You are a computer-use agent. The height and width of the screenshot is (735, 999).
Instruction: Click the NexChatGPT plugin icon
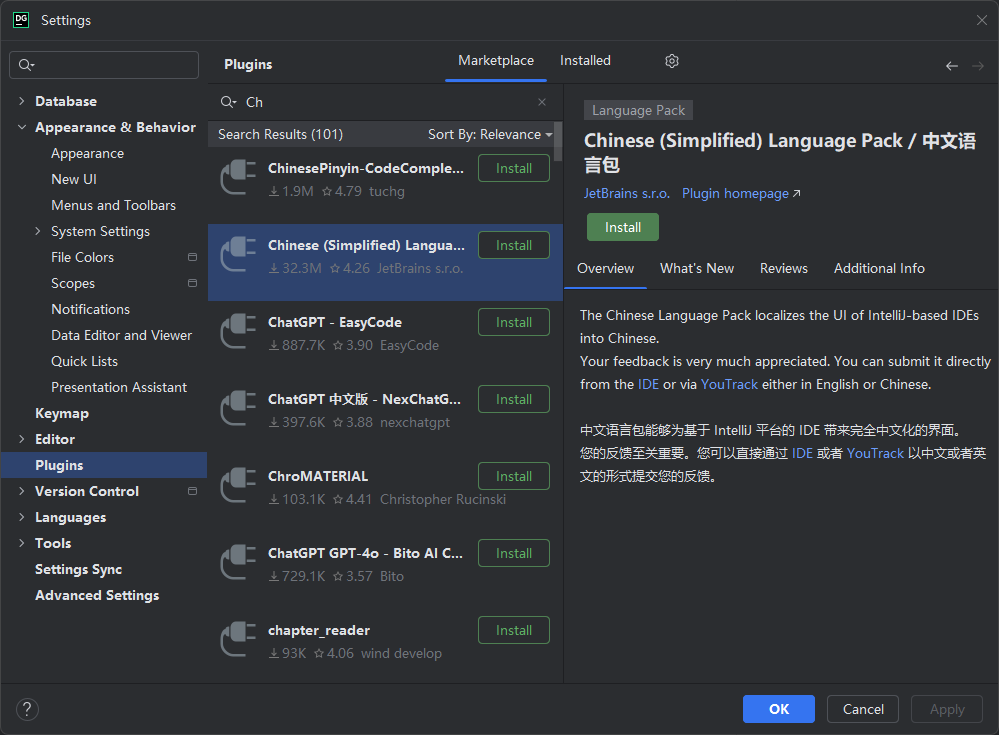(238, 408)
